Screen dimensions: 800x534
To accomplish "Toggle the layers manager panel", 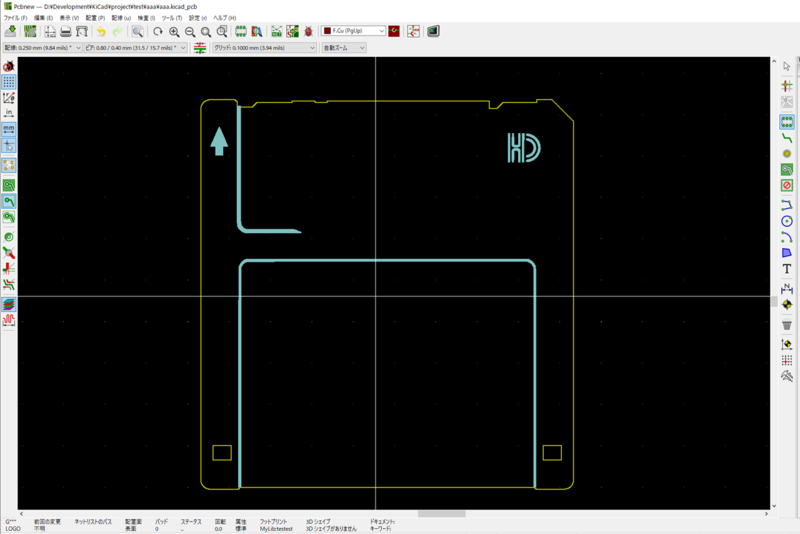I will pos(9,304).
